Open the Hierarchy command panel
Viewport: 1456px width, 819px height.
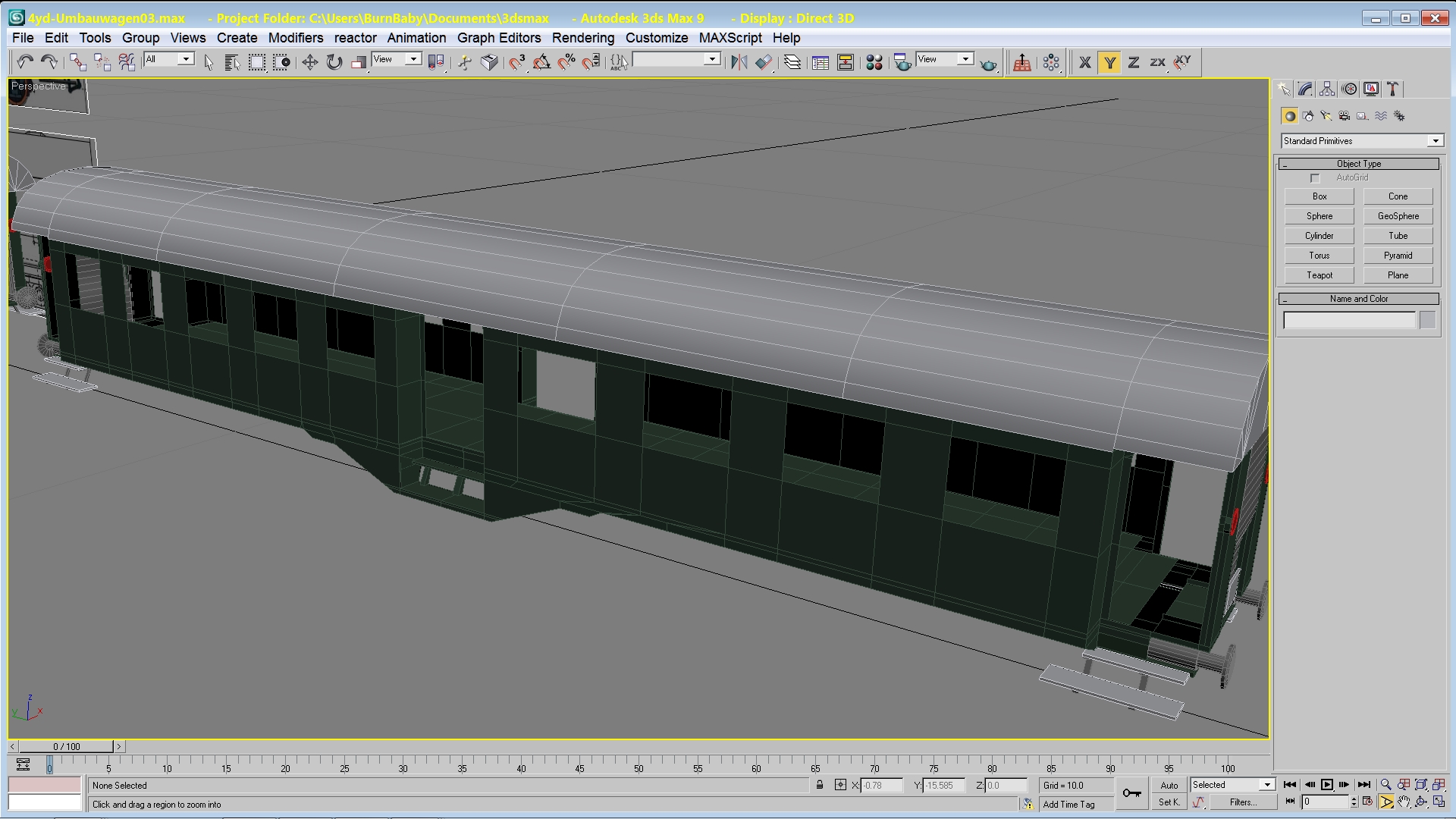1327,89
